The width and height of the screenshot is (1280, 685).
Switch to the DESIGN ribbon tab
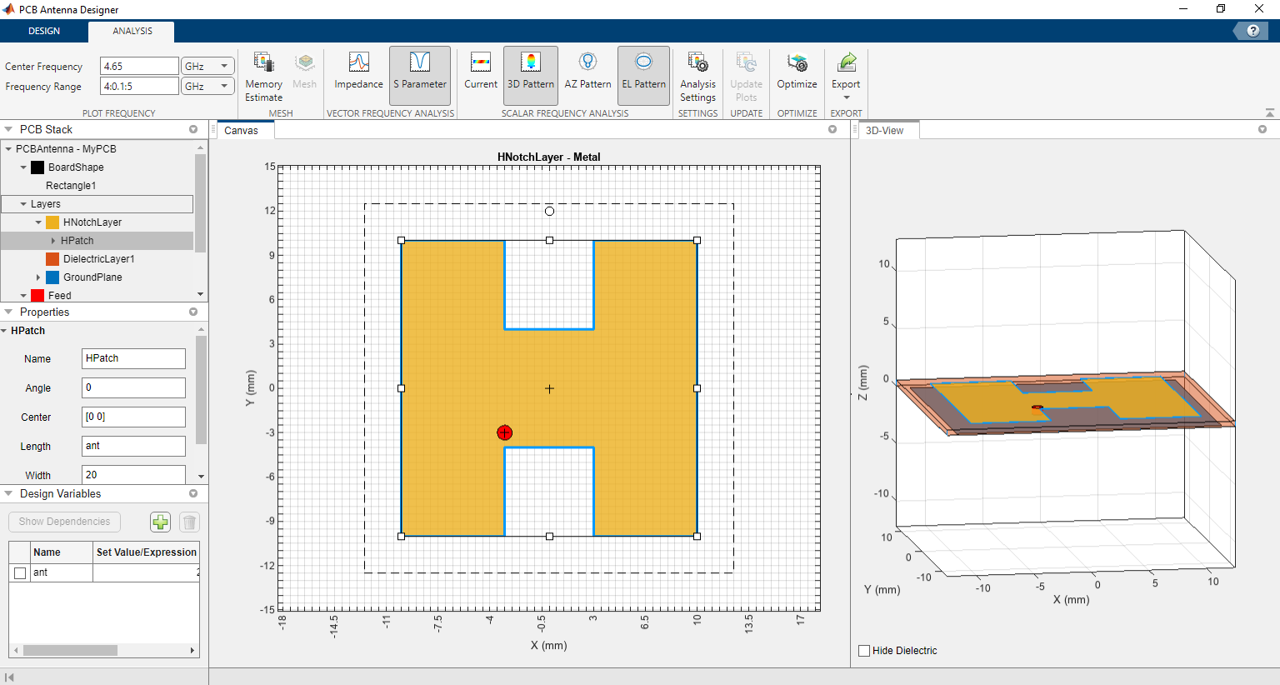44,31
